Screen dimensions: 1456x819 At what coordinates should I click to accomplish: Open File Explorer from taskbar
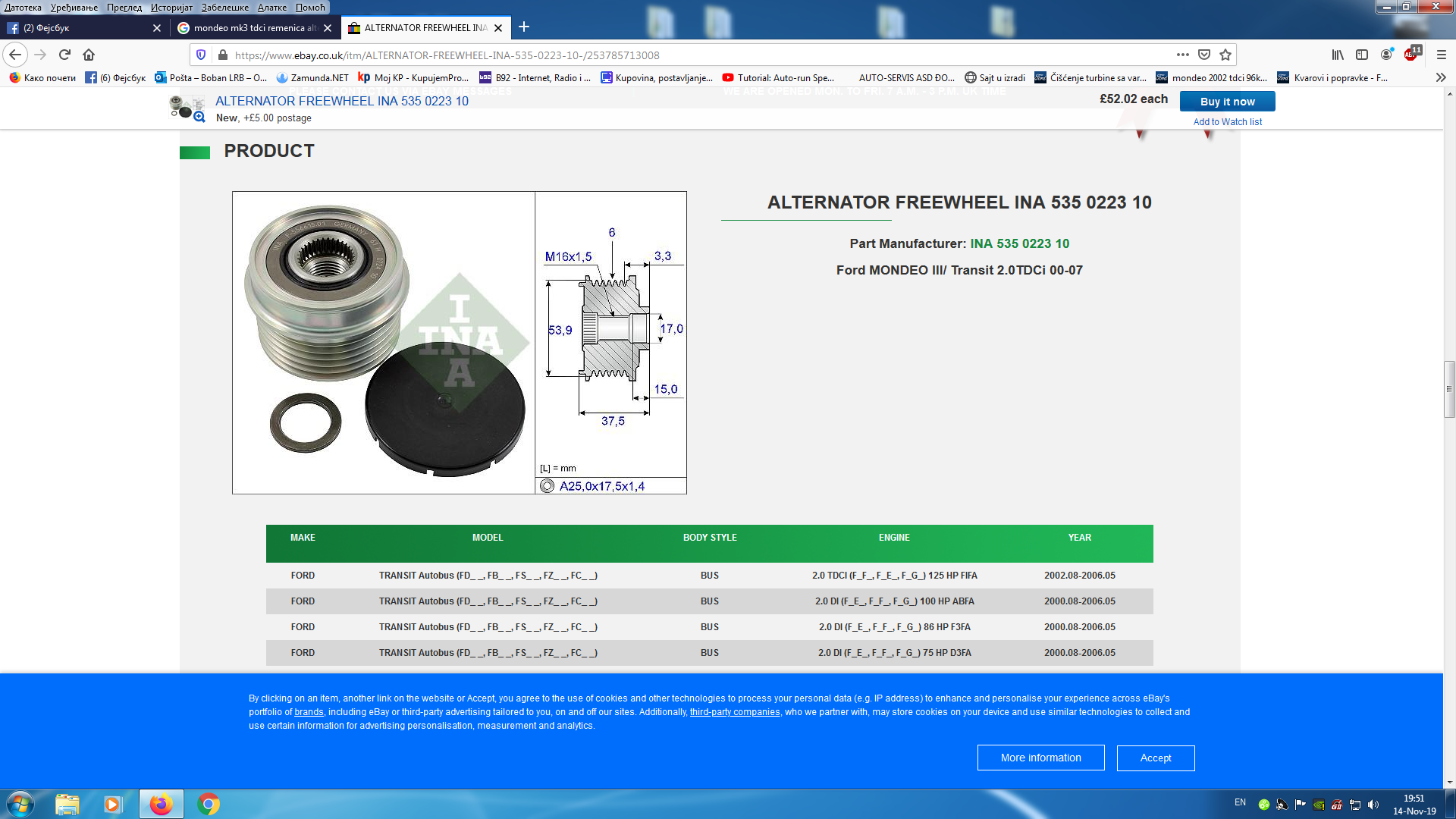click(67, 804)
